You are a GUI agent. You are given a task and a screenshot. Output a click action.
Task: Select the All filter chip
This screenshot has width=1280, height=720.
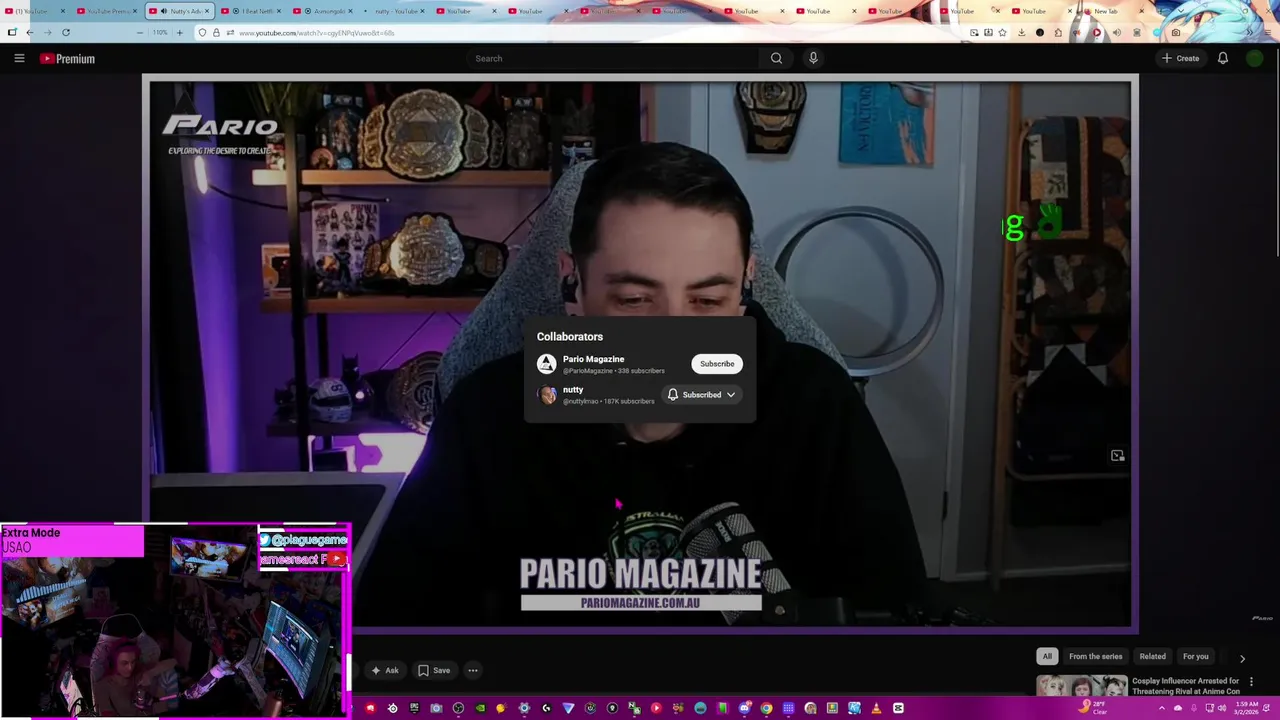pos(1047,656)
